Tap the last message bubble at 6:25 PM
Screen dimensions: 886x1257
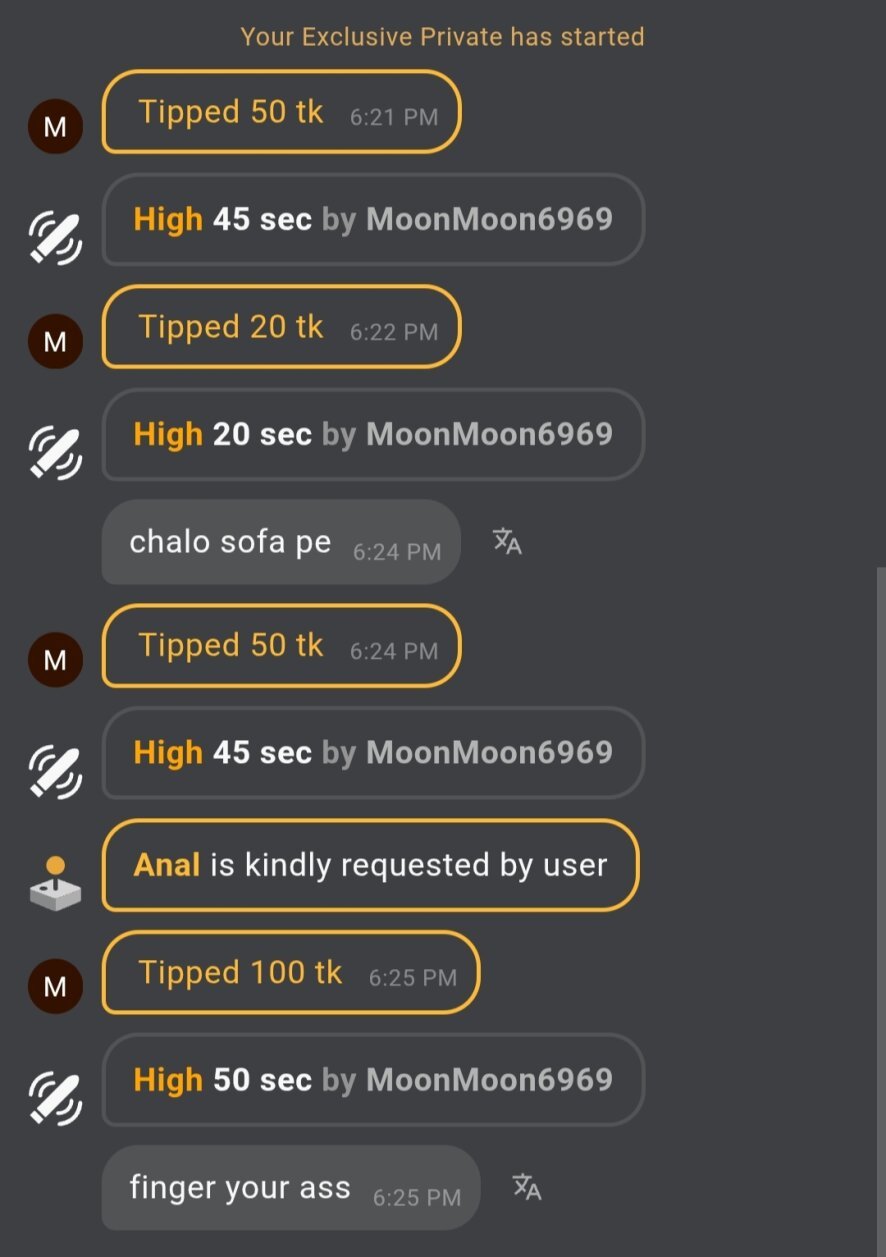coord(291,1188)
